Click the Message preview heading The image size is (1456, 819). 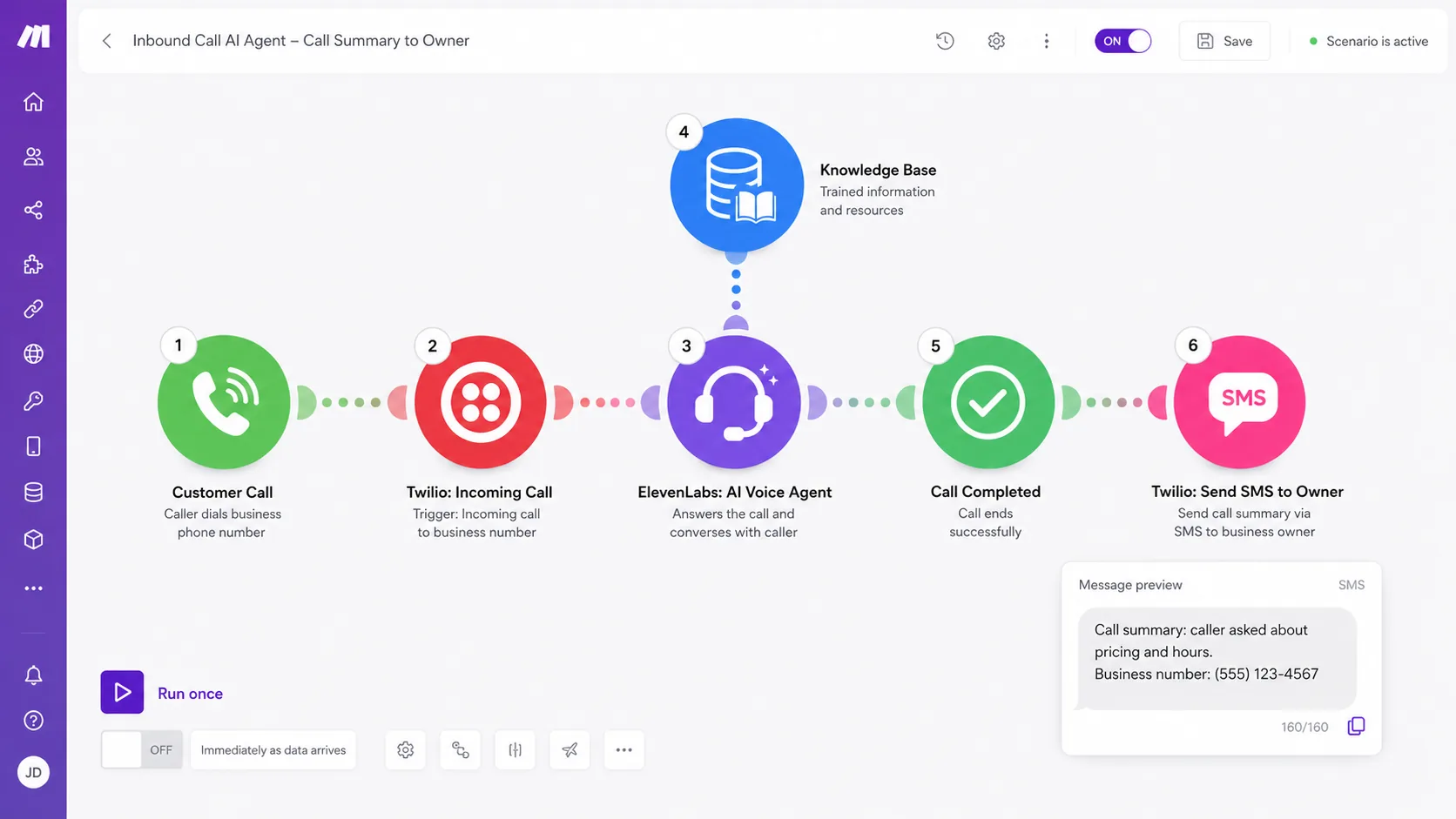pos(1130,585)
